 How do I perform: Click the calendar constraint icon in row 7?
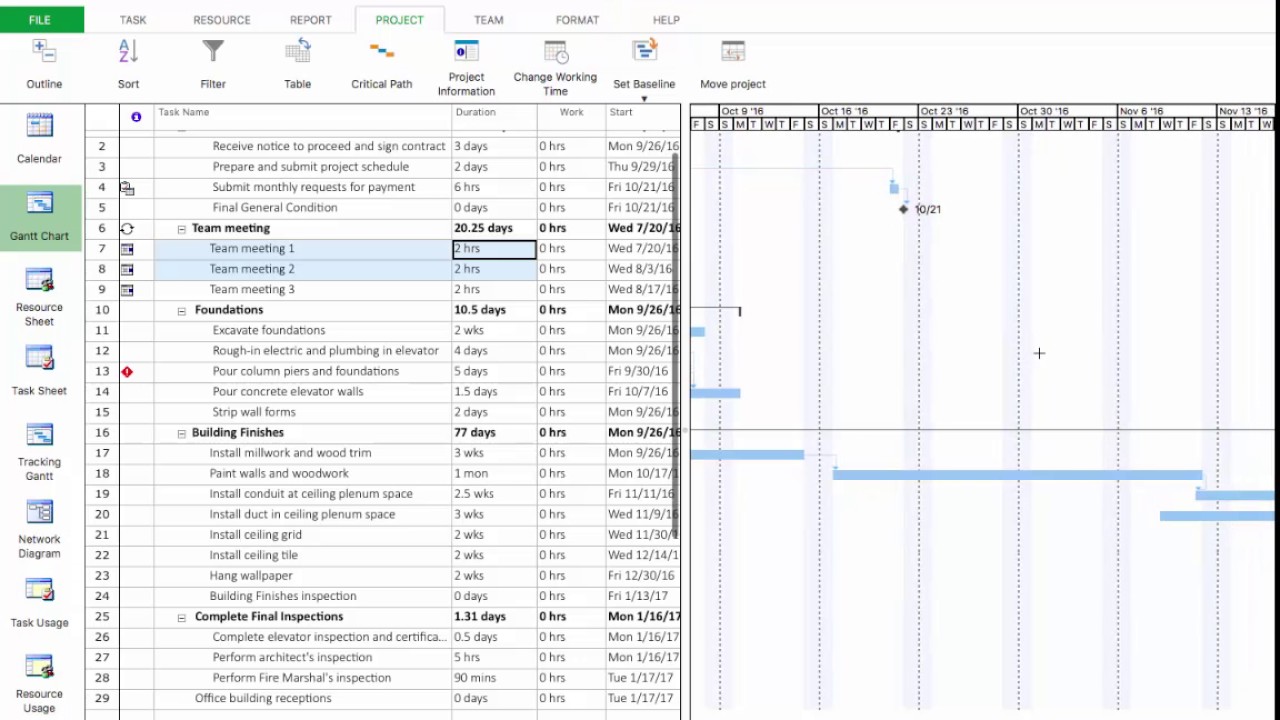tap(127, 249)
